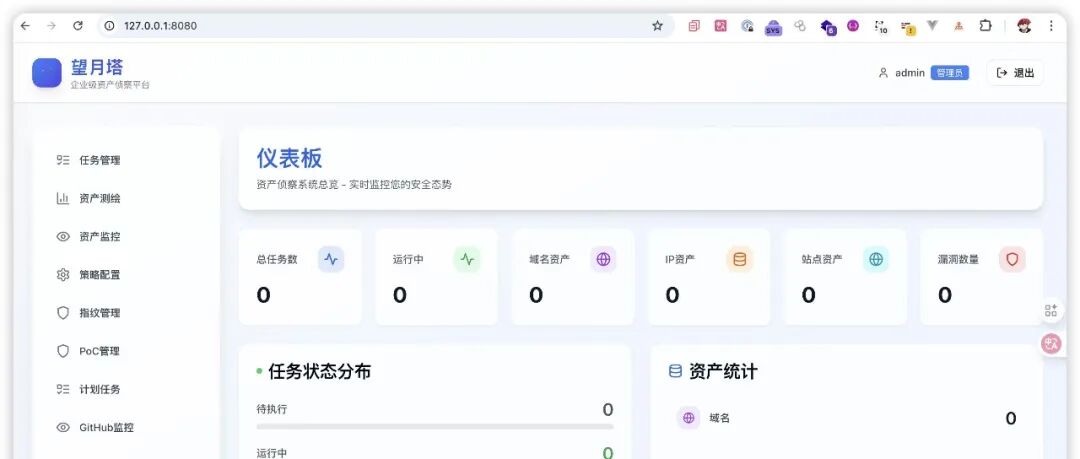Click the purple 域名资产 globe icon
The width and height of the screenshot is (1080, 459).
coord(603,260)
